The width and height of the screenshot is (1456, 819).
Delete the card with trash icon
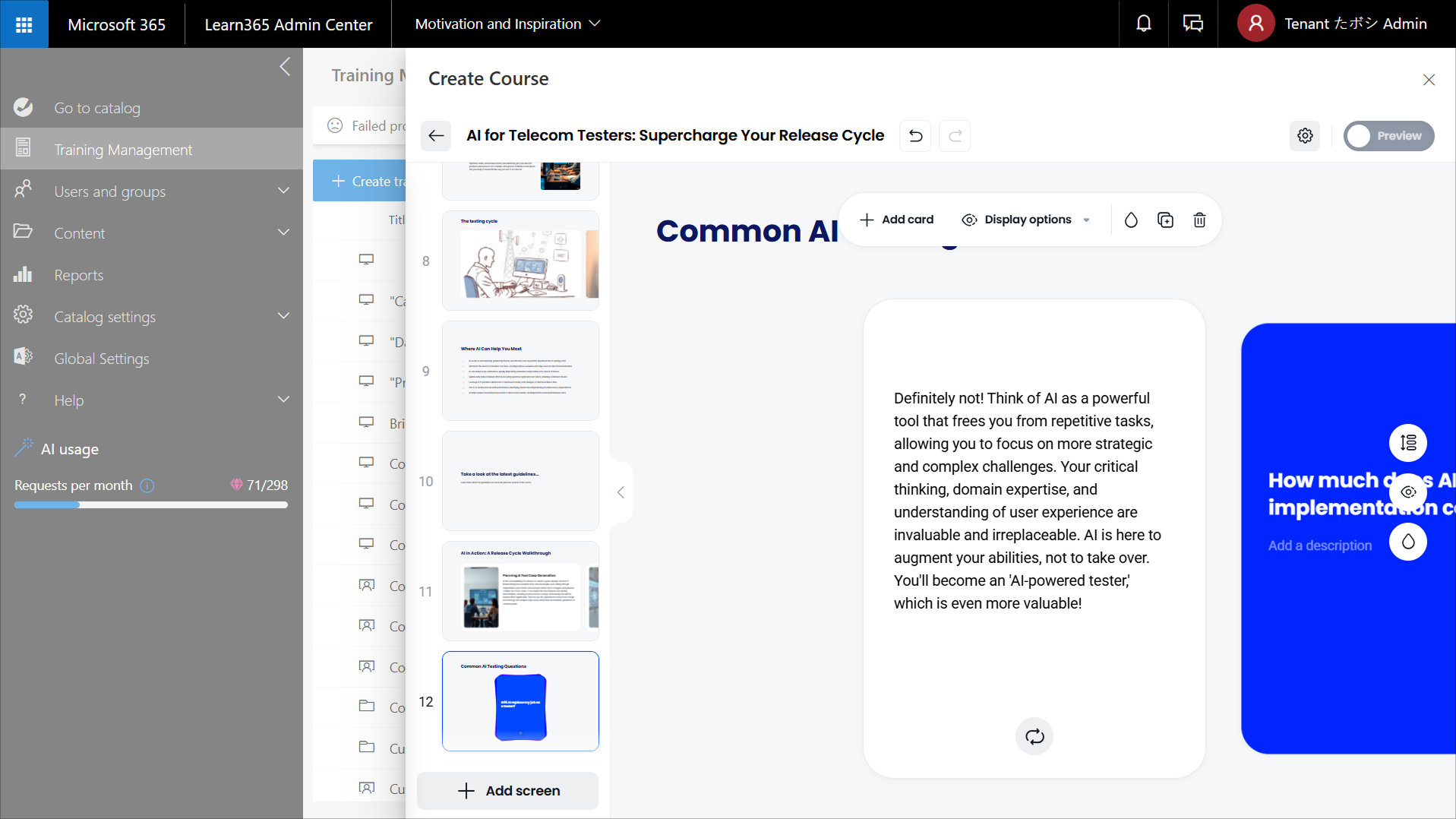tap(1199, 220)
